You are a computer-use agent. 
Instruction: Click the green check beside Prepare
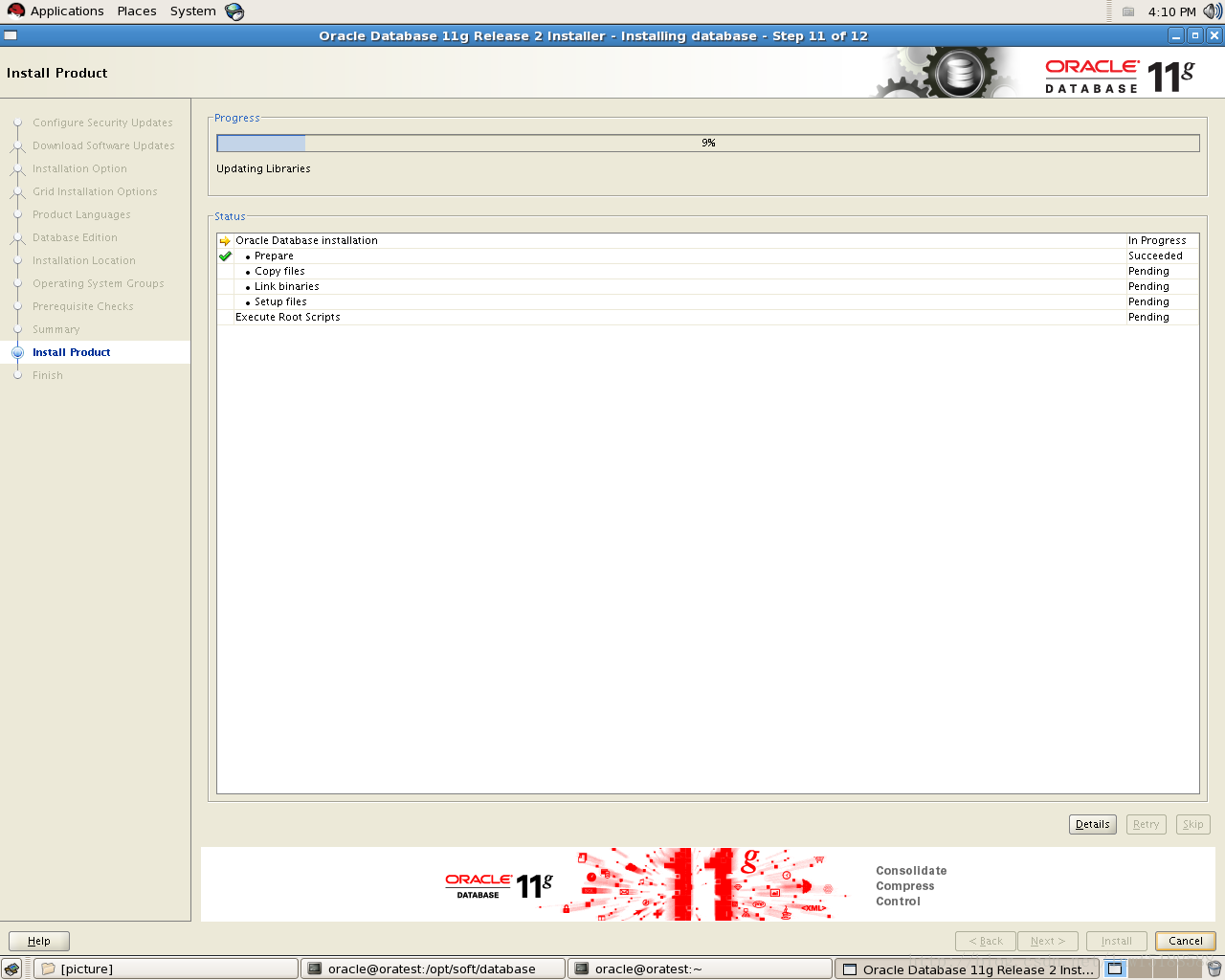(x=225, y=256)
